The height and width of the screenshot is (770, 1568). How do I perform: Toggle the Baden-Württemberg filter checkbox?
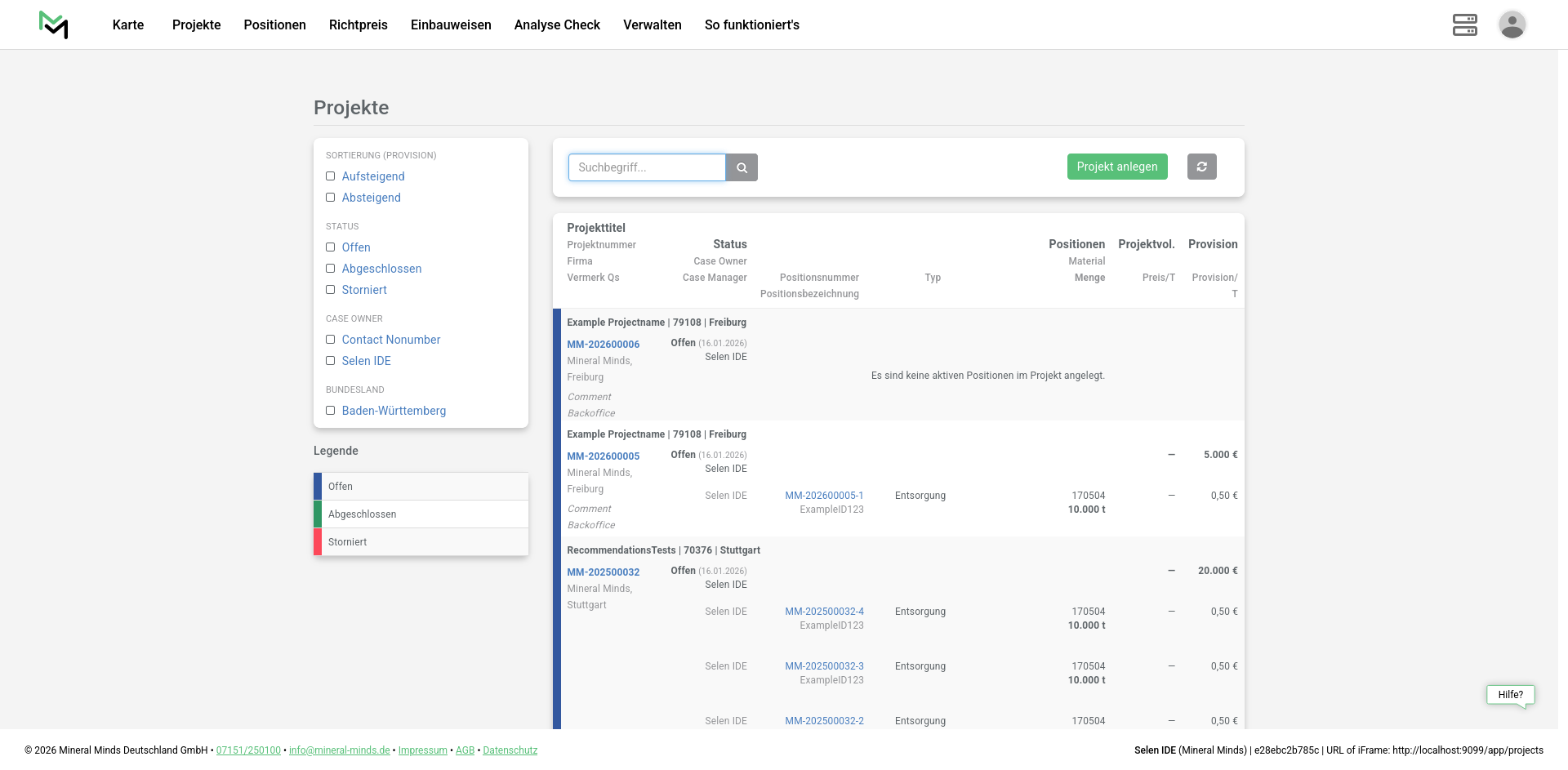331,411
